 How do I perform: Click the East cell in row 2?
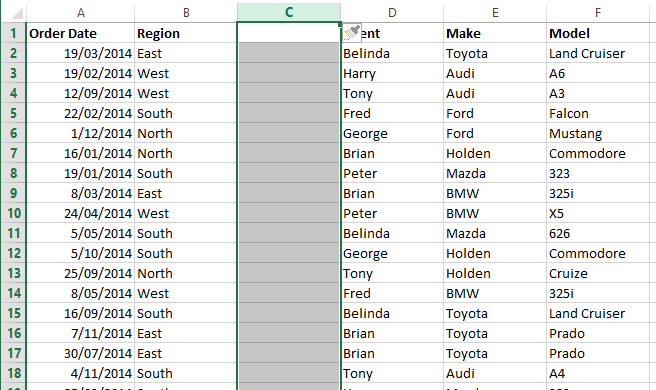(186, 53)
